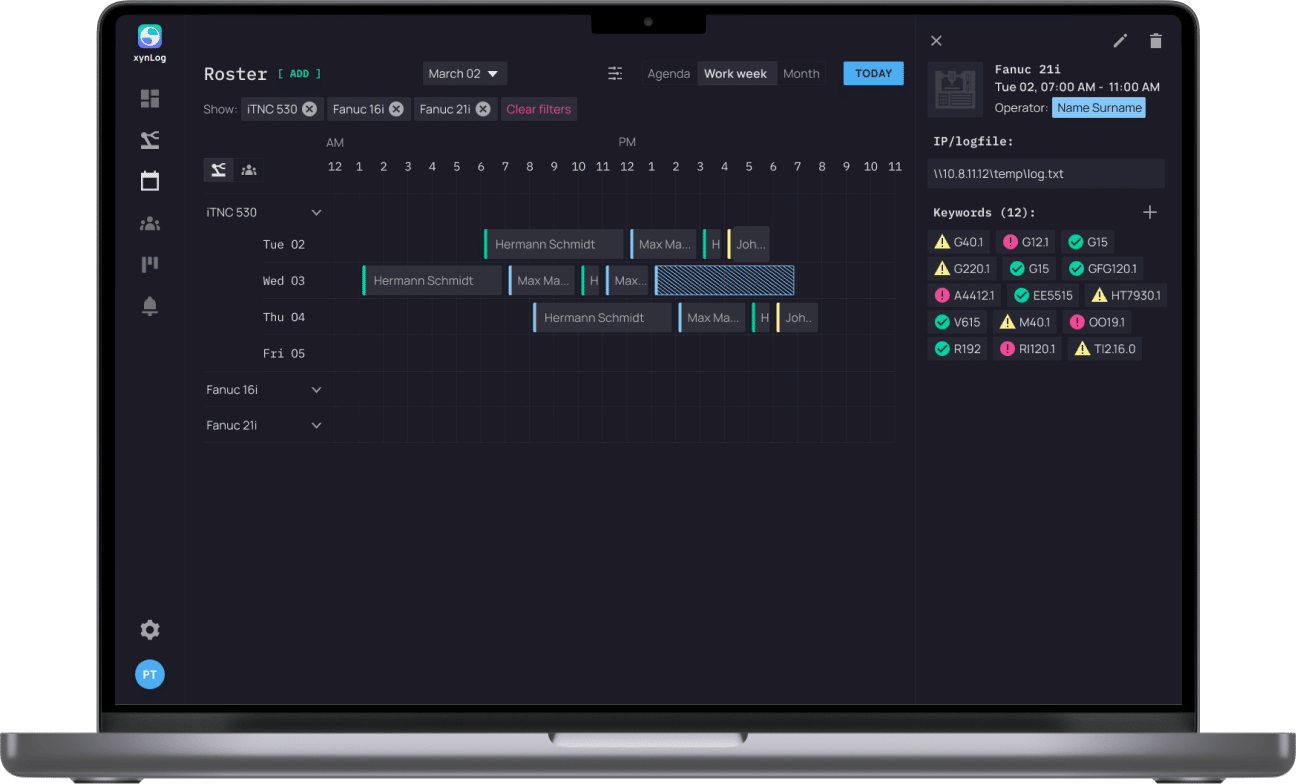Click the Name Surname operator tag
Image resolution: width=1296 pixels, height=784 pixels.
(x=1099, y=108)
